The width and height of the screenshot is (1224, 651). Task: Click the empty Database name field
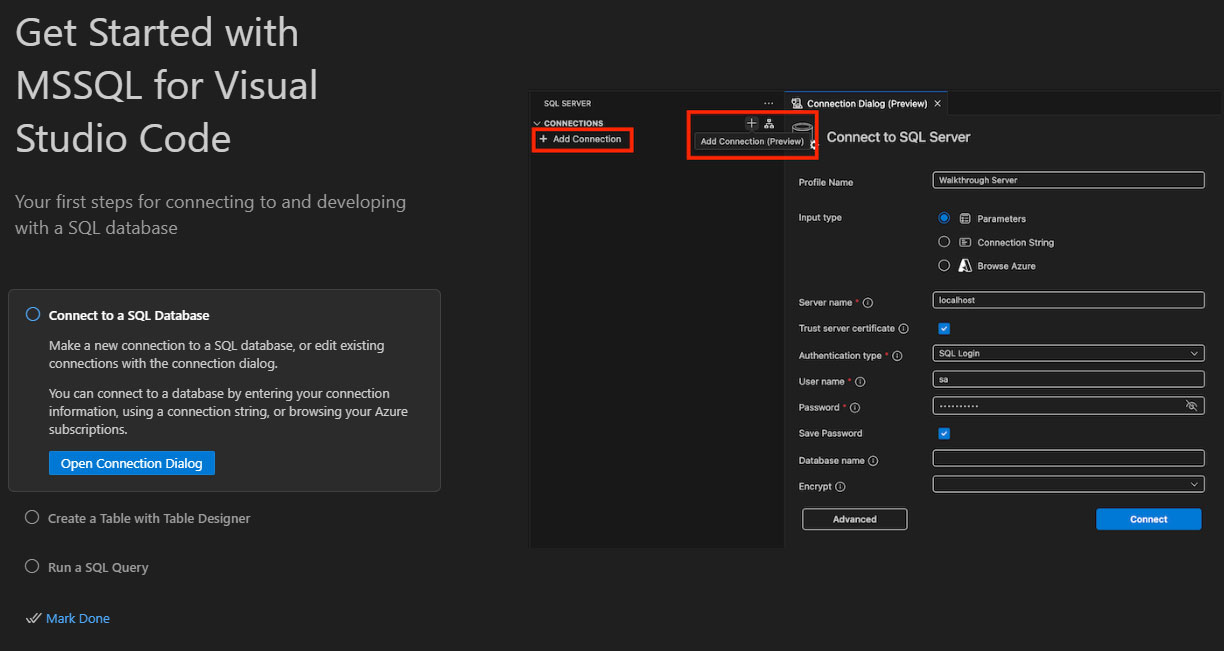click(1068, 458)
